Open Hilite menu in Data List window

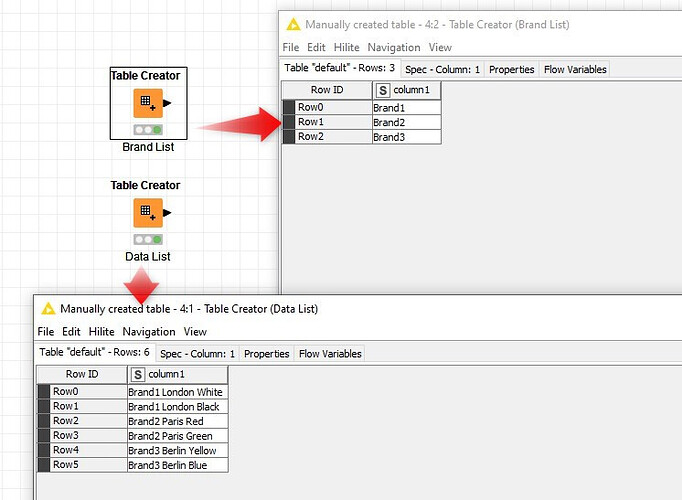pyautogui.click(x=102, y=331)
